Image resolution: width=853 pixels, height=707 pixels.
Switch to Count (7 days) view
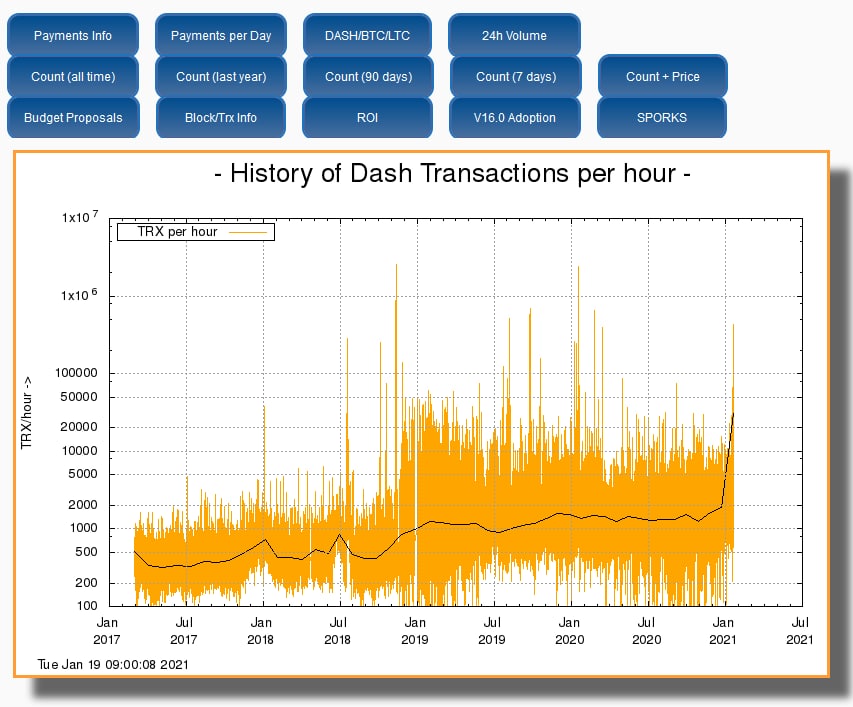tap(516, 77)
